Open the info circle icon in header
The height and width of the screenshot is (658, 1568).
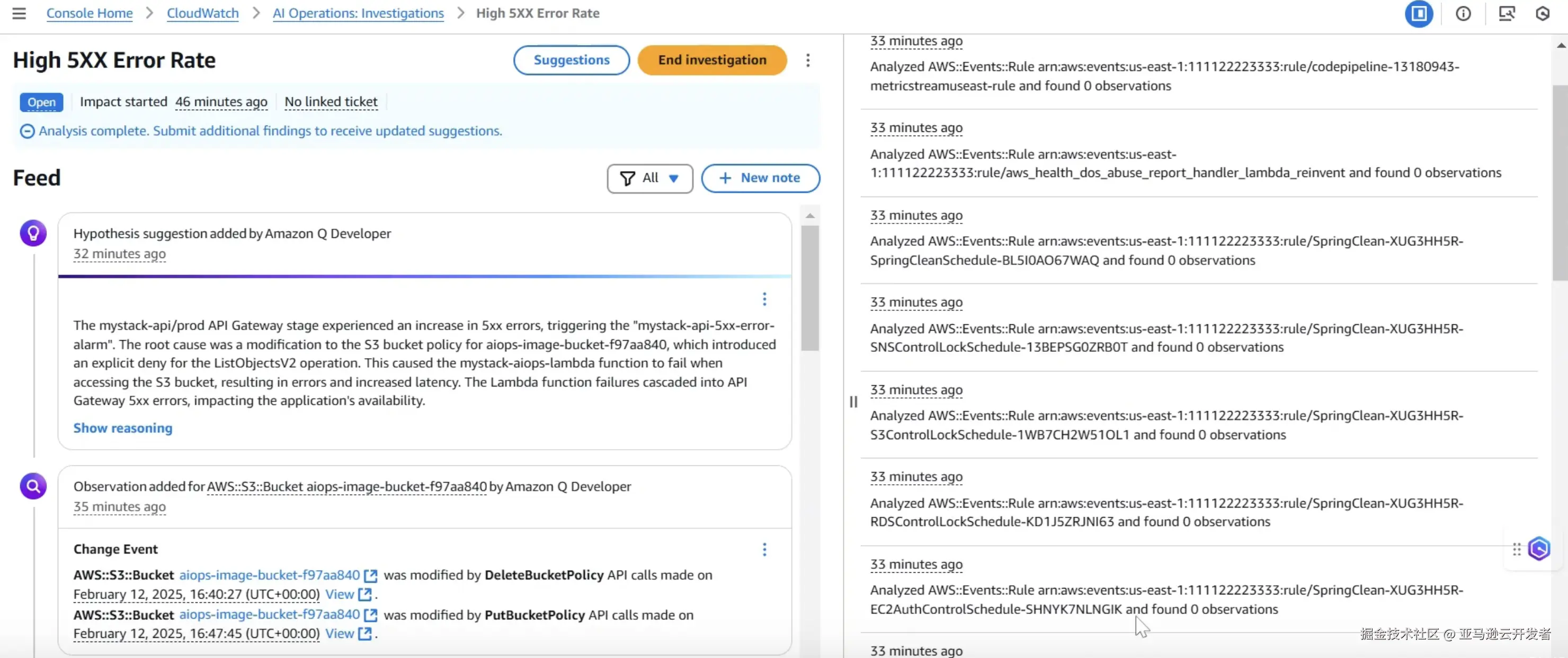pos(1463,13)
